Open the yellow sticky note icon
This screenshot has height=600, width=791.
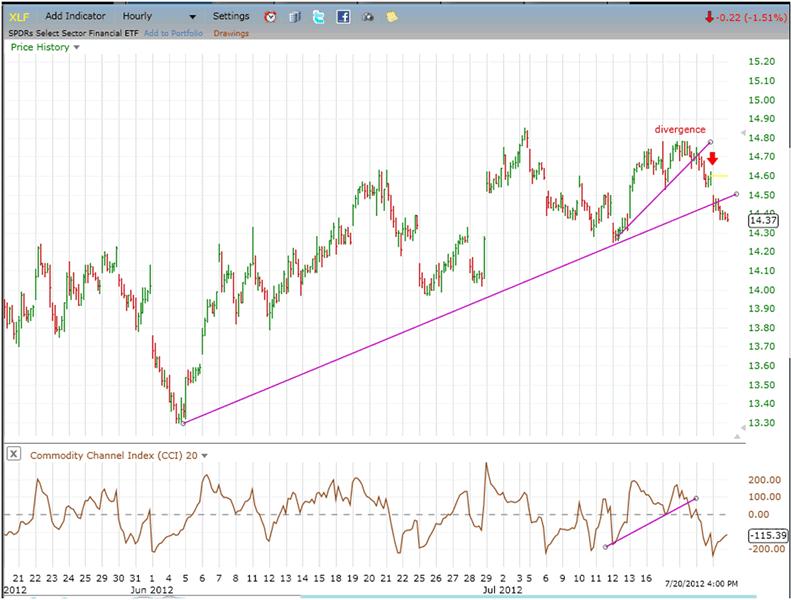click(x=391, y=17)
